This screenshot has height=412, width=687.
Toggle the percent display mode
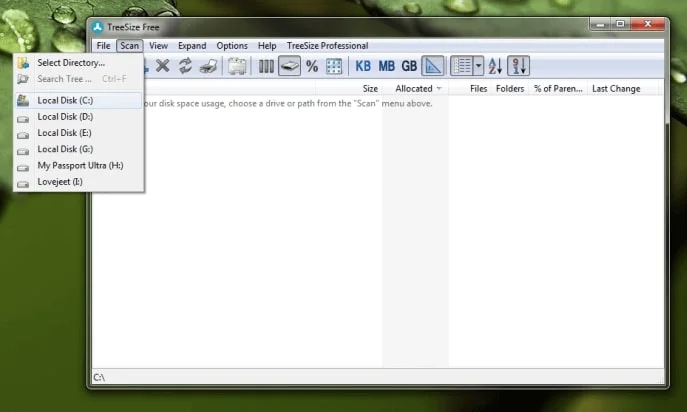pos(312,67)
